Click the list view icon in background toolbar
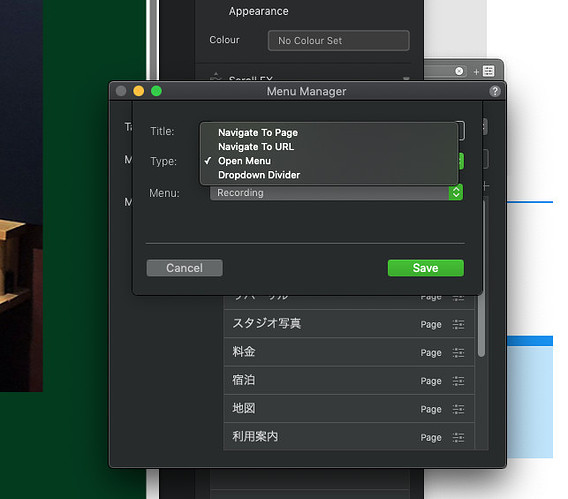The image size is (568, 499). pyautogui.click(x=488, y=71)
